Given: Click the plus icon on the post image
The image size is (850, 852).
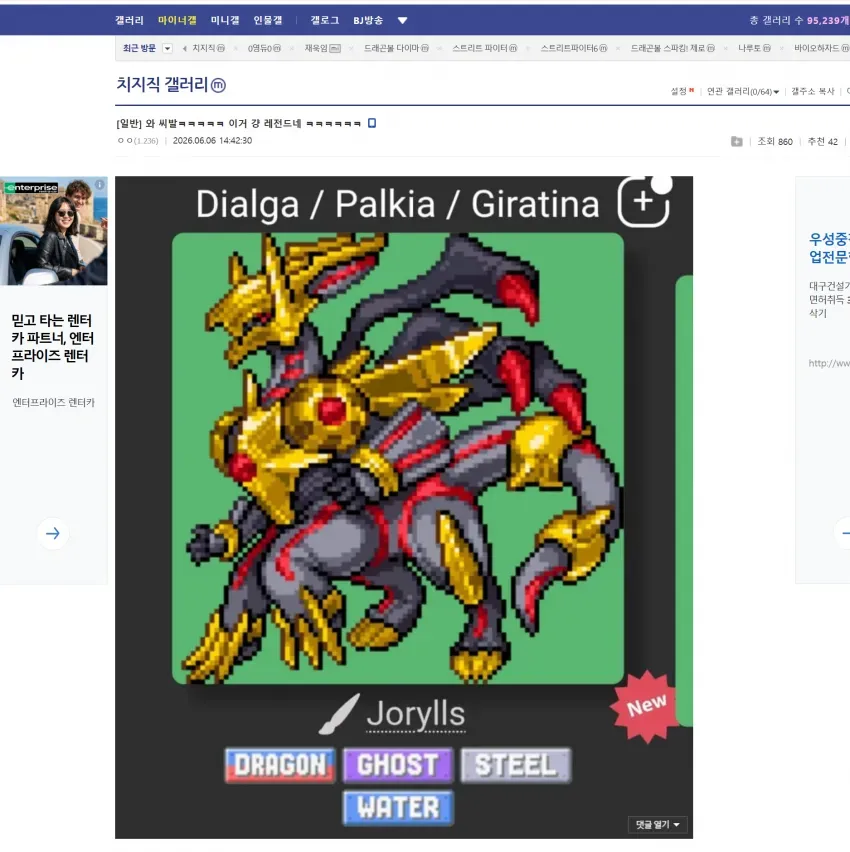Looking at the screenshot, I should pyautogui.click(x=643, y=202).
